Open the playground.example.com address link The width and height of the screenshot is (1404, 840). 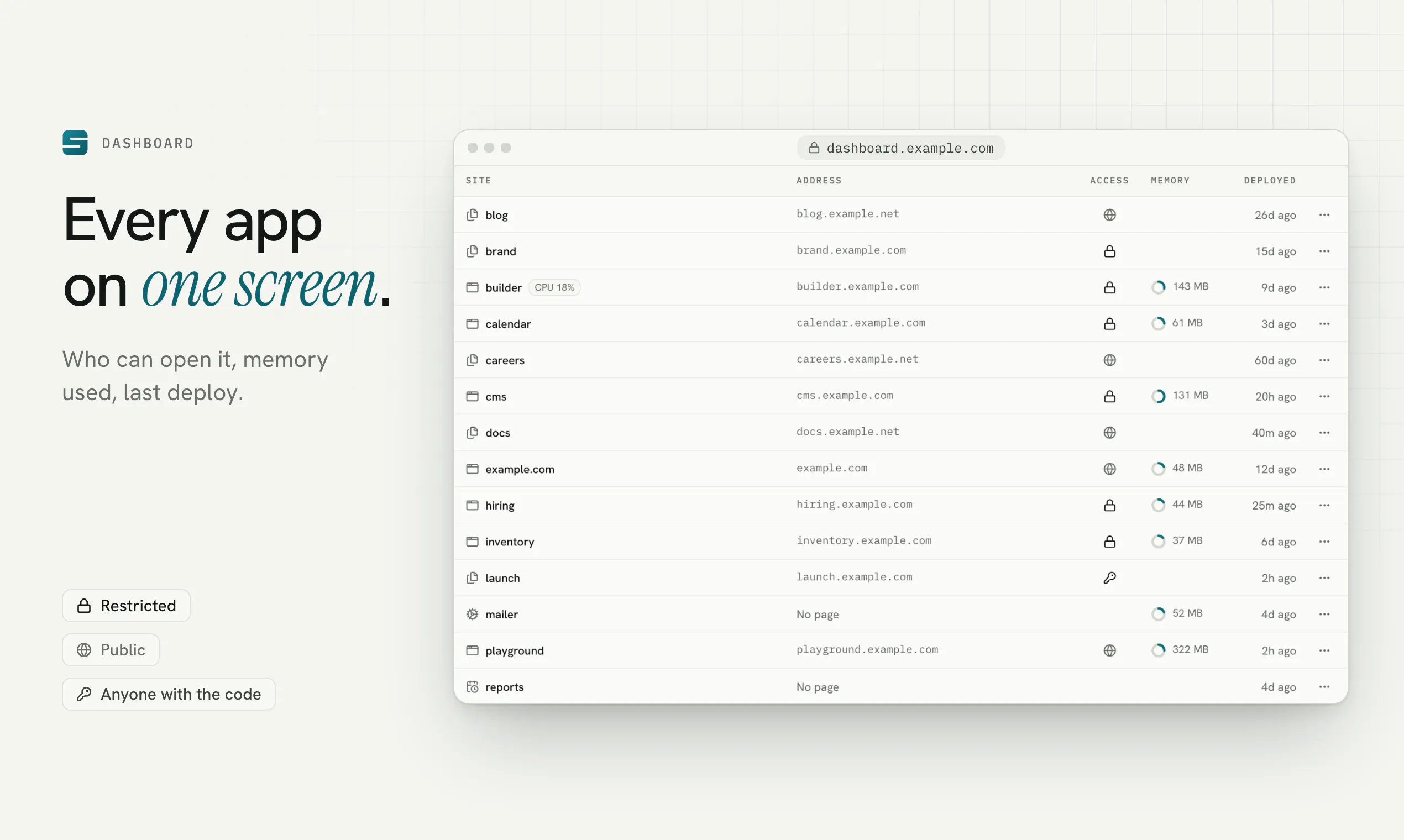(867, 649)
